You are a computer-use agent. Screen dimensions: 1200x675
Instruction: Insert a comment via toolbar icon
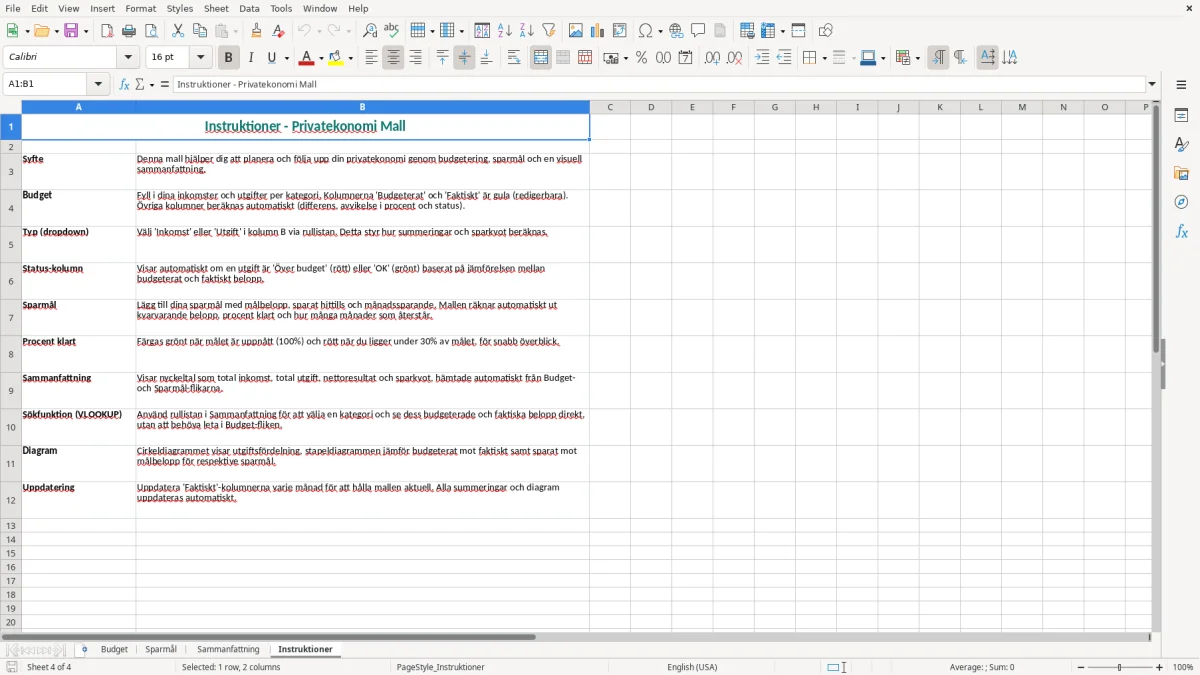698,31
